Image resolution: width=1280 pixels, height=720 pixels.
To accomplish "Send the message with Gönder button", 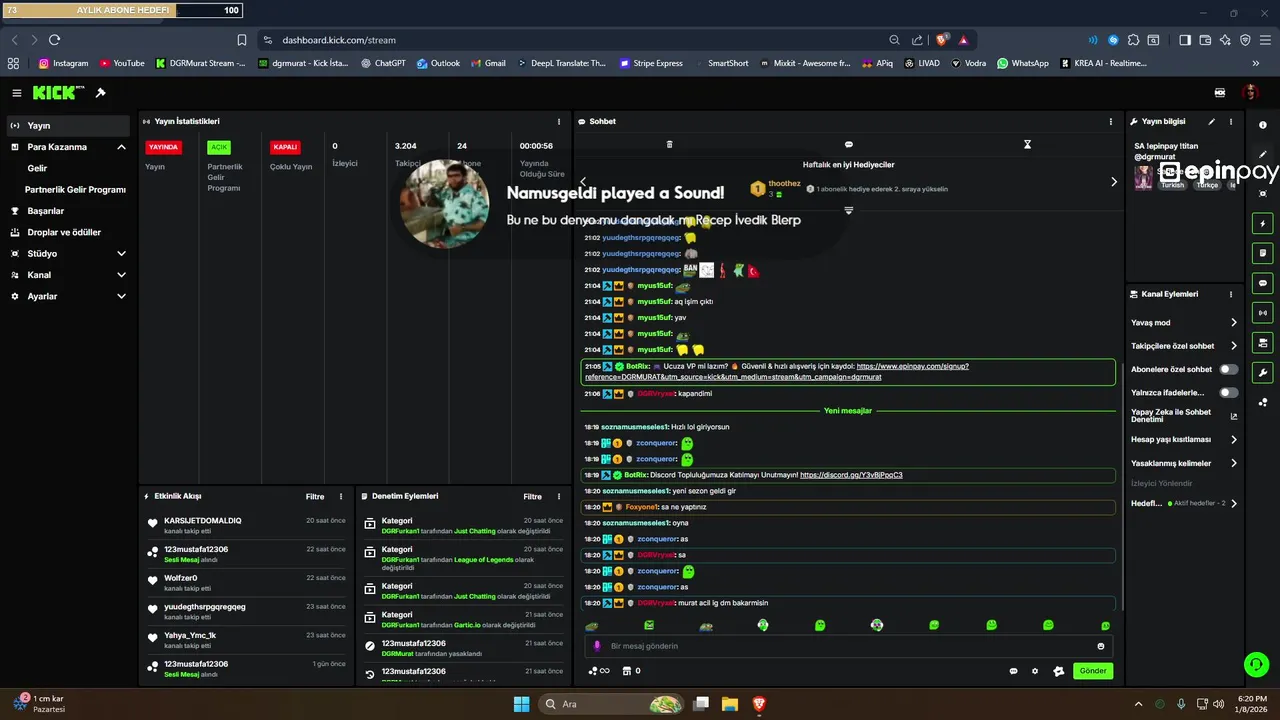I will (x=1093, y=671).
